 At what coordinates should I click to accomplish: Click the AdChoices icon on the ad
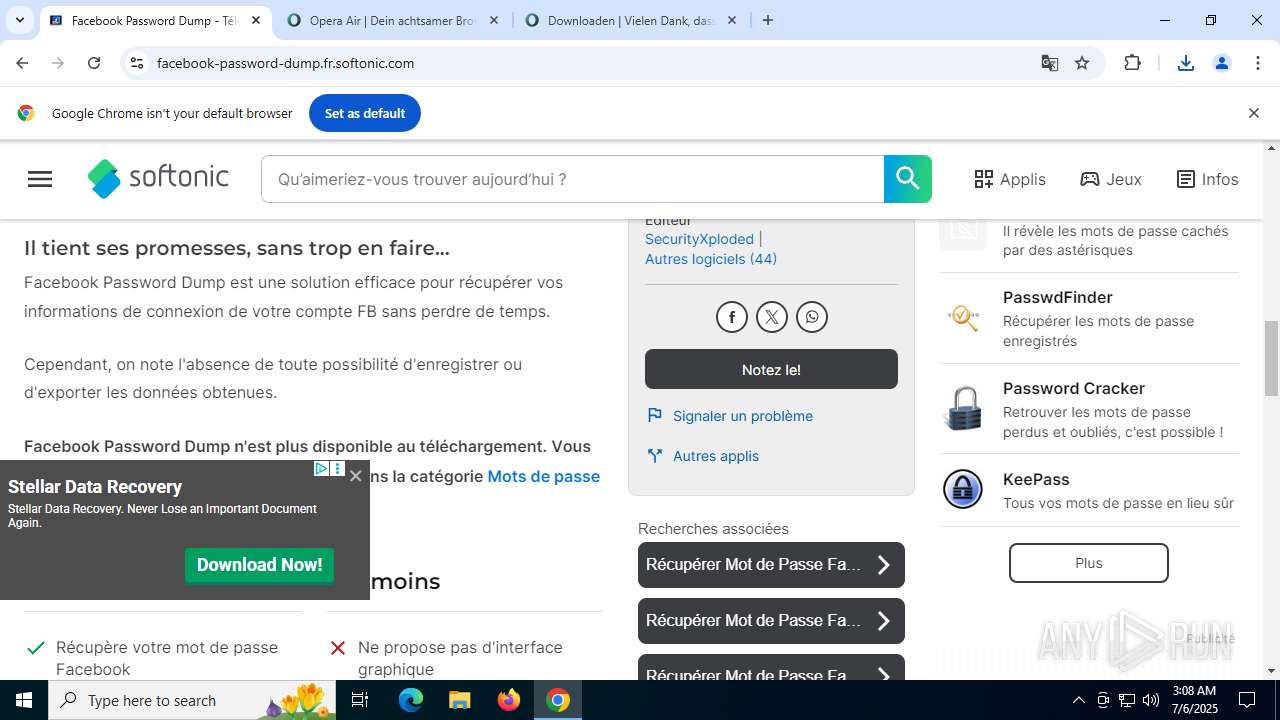click(322, 468)
